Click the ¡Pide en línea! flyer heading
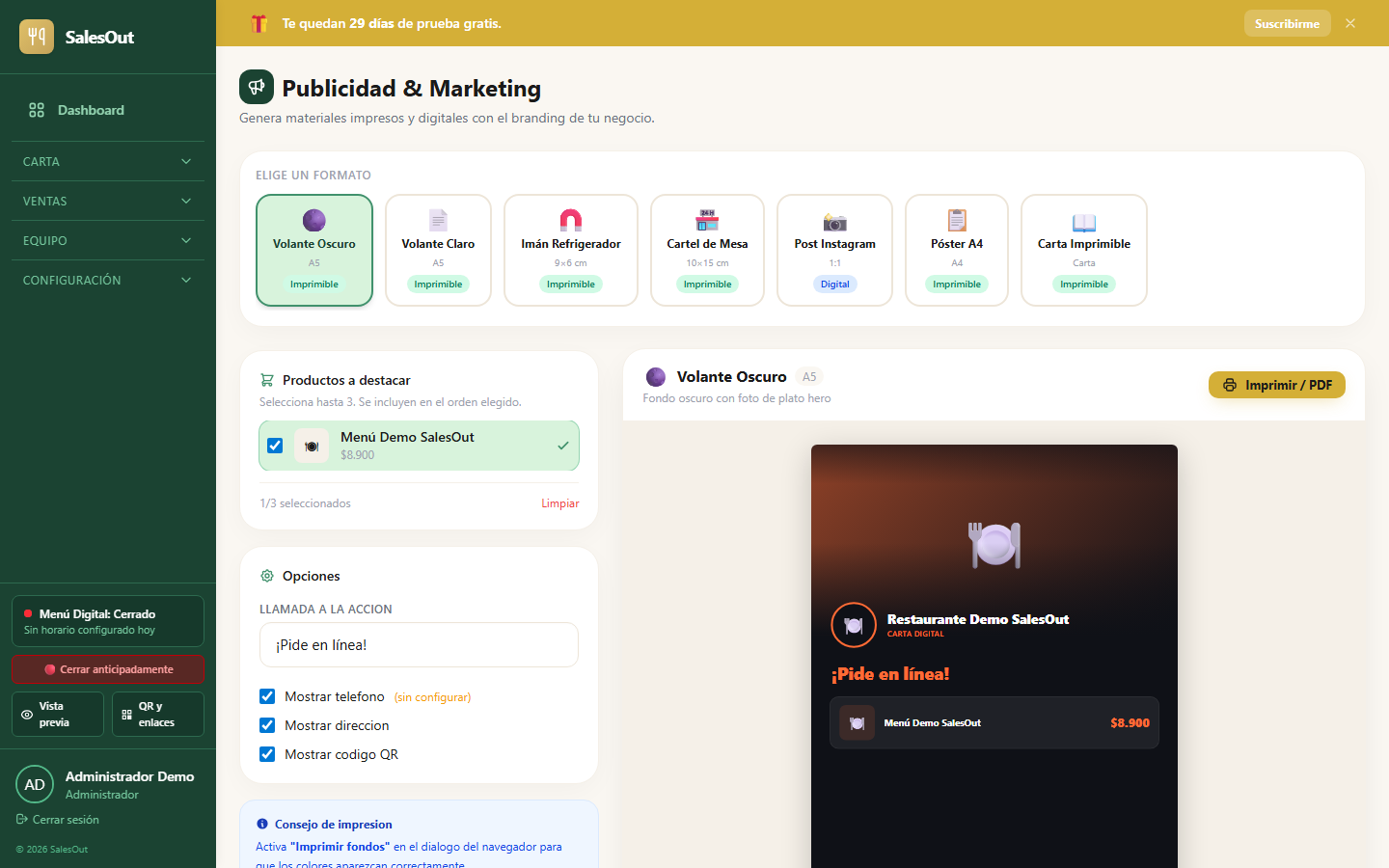Screen dimensions: 1389x868 pyautogui.click(x=890, y=674)
